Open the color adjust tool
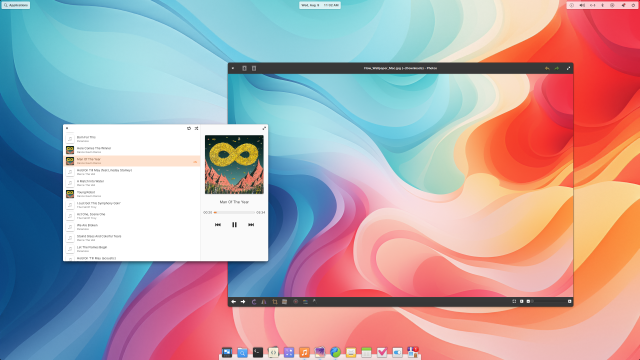Viewport: 640px width, 360px height. [x=305, y=302]
